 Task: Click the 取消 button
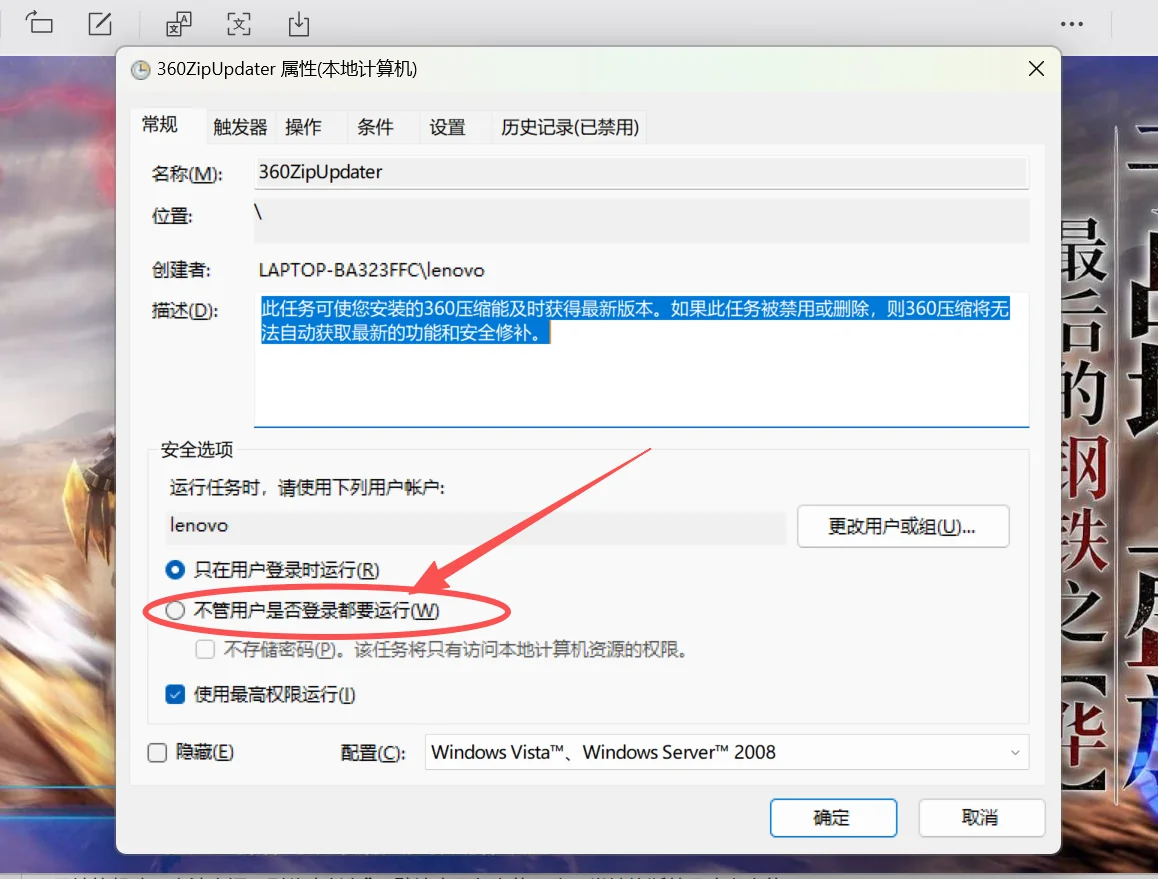(x=981, y=818)
